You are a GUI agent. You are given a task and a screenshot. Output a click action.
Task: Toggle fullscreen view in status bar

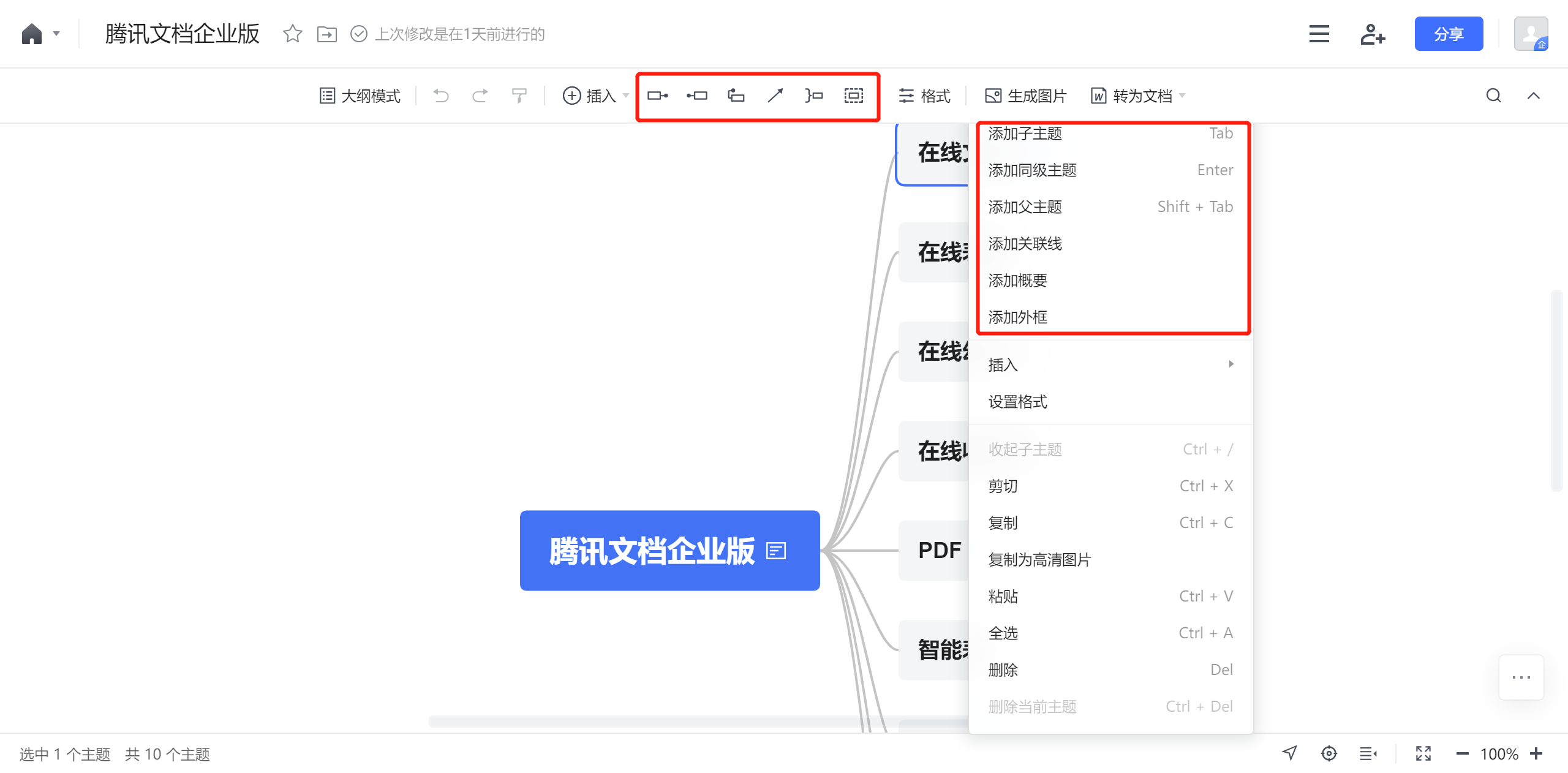[1423, 753]
